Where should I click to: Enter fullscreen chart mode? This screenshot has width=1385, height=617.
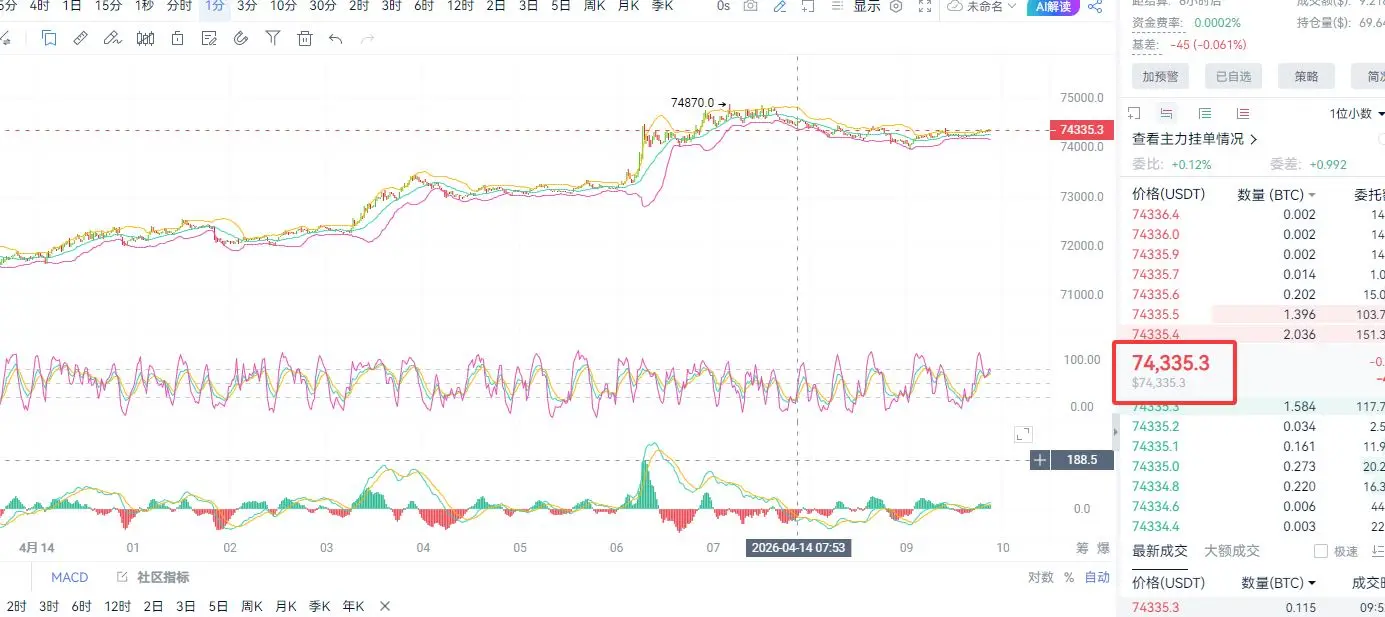coord(926,6)
